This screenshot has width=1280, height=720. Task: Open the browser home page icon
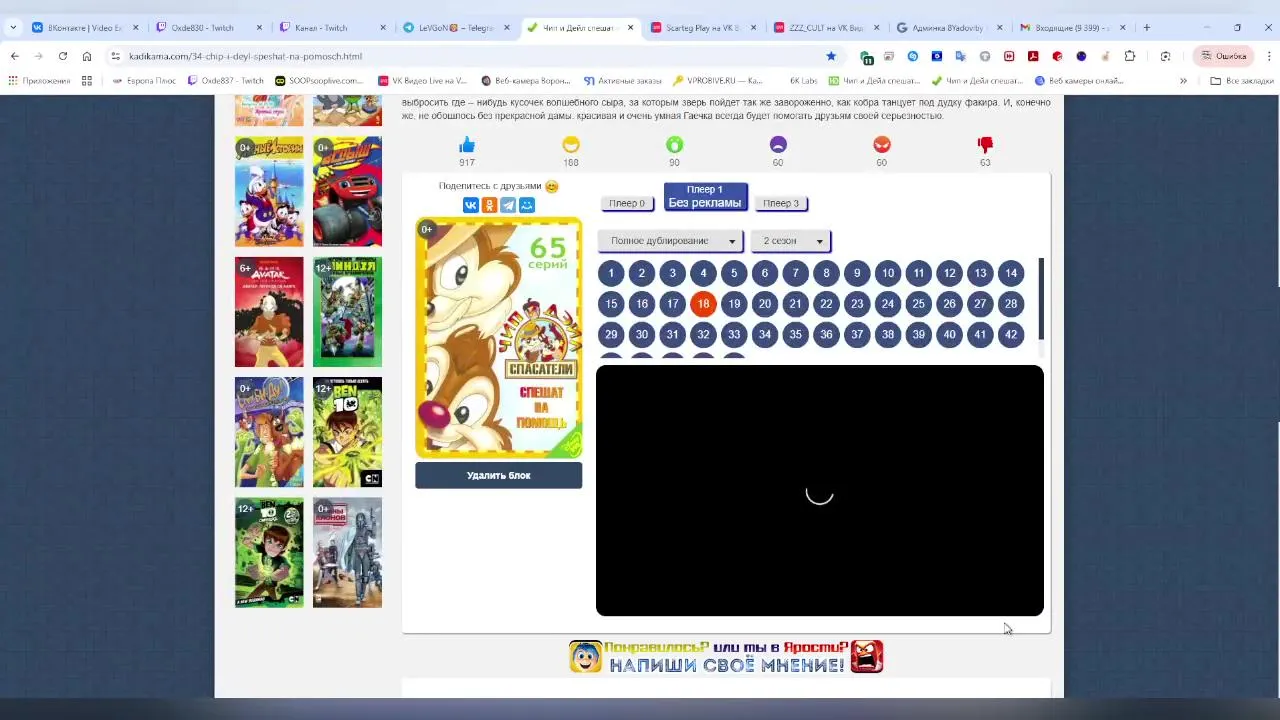tap(87, 56)
